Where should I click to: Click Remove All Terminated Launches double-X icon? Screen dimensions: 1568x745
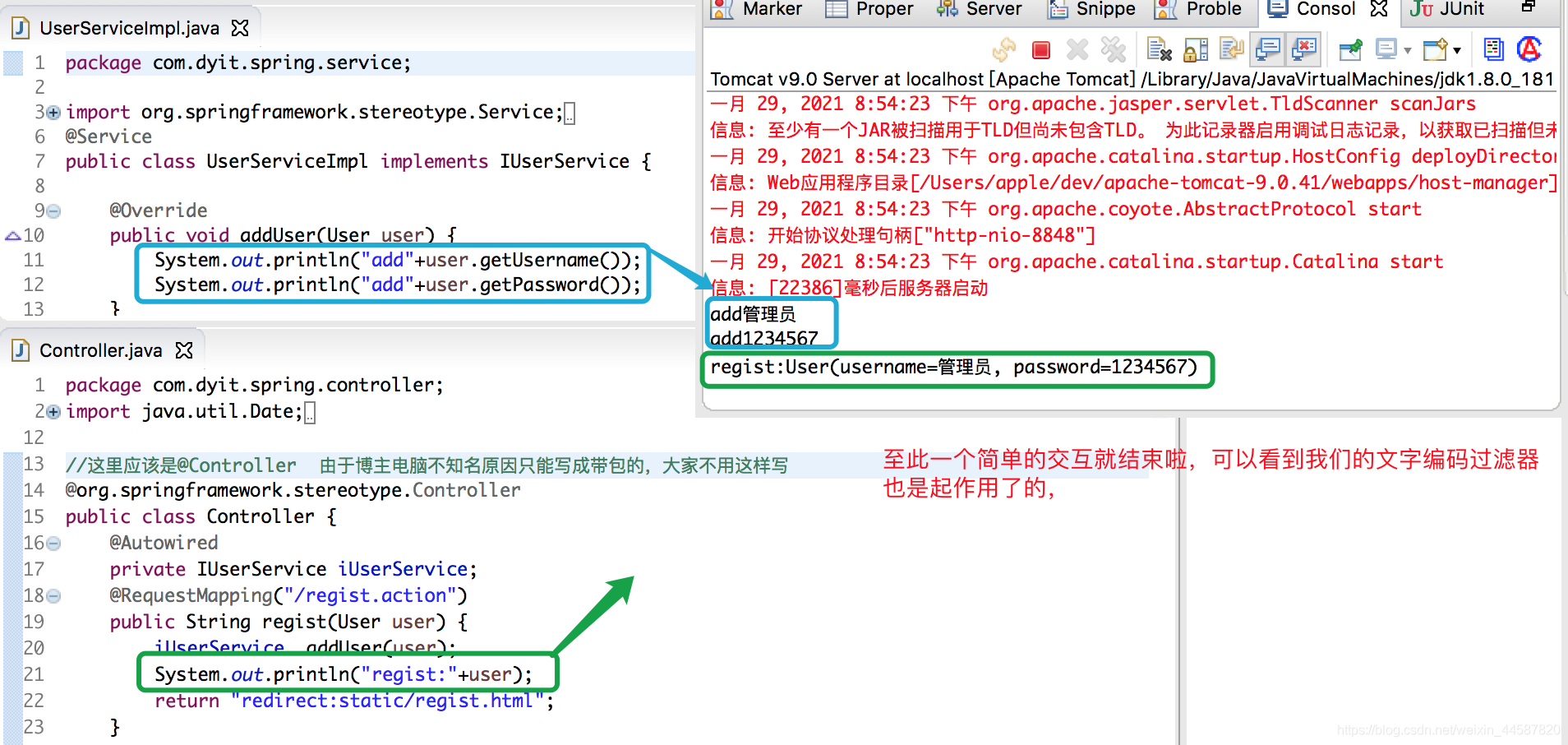1114,50
